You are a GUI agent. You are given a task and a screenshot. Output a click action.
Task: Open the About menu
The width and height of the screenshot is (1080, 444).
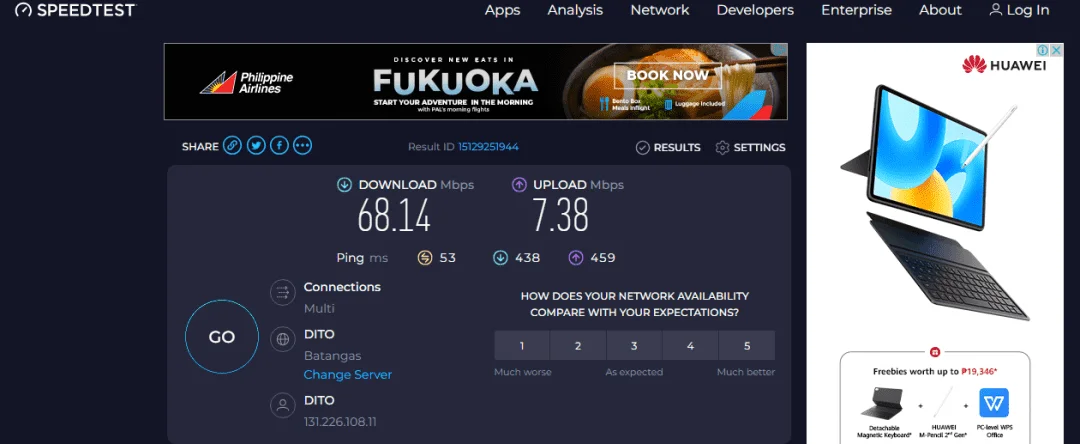coord(940,10)
